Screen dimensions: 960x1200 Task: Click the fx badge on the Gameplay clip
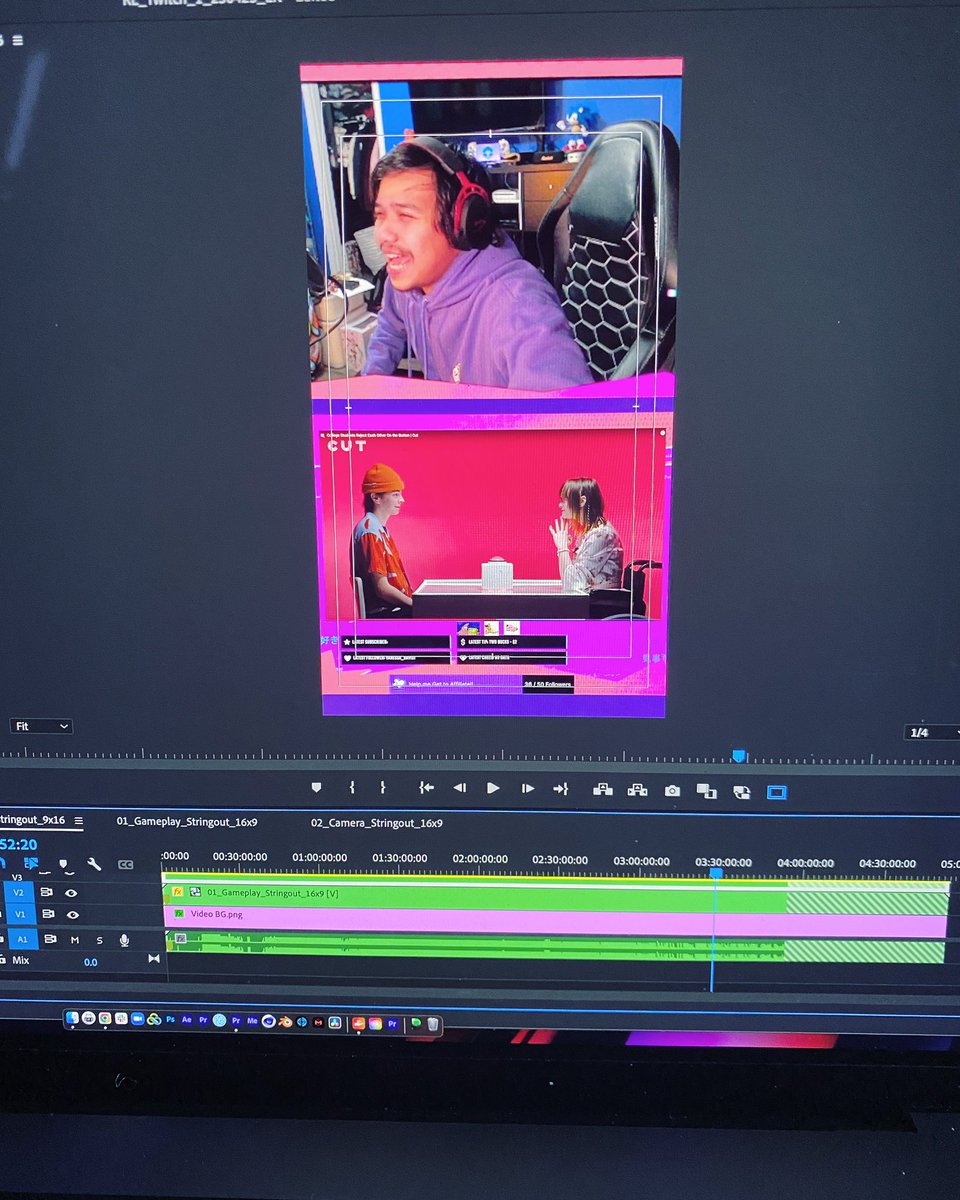177,892
